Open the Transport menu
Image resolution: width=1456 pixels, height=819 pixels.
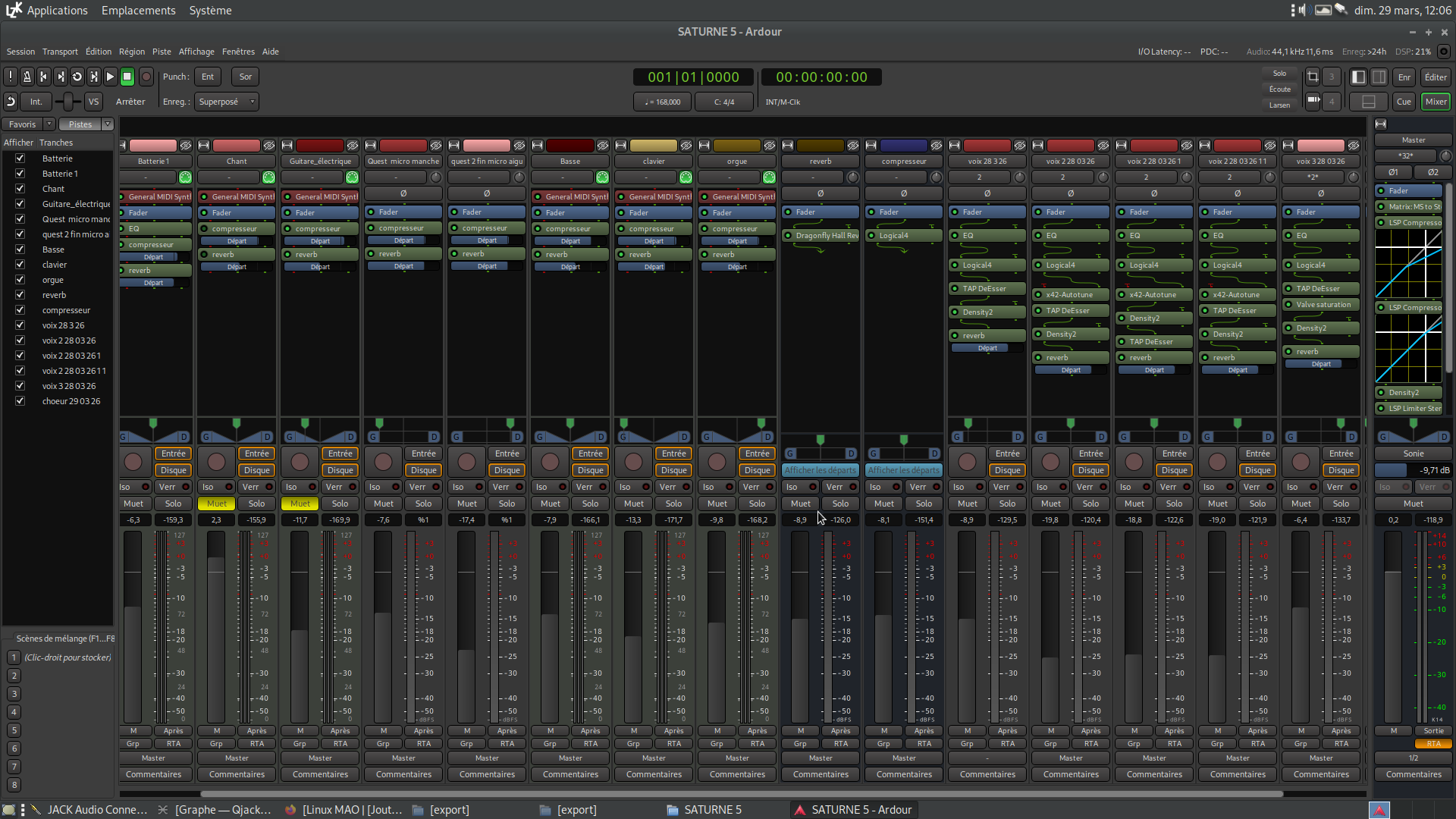[60, 52]
